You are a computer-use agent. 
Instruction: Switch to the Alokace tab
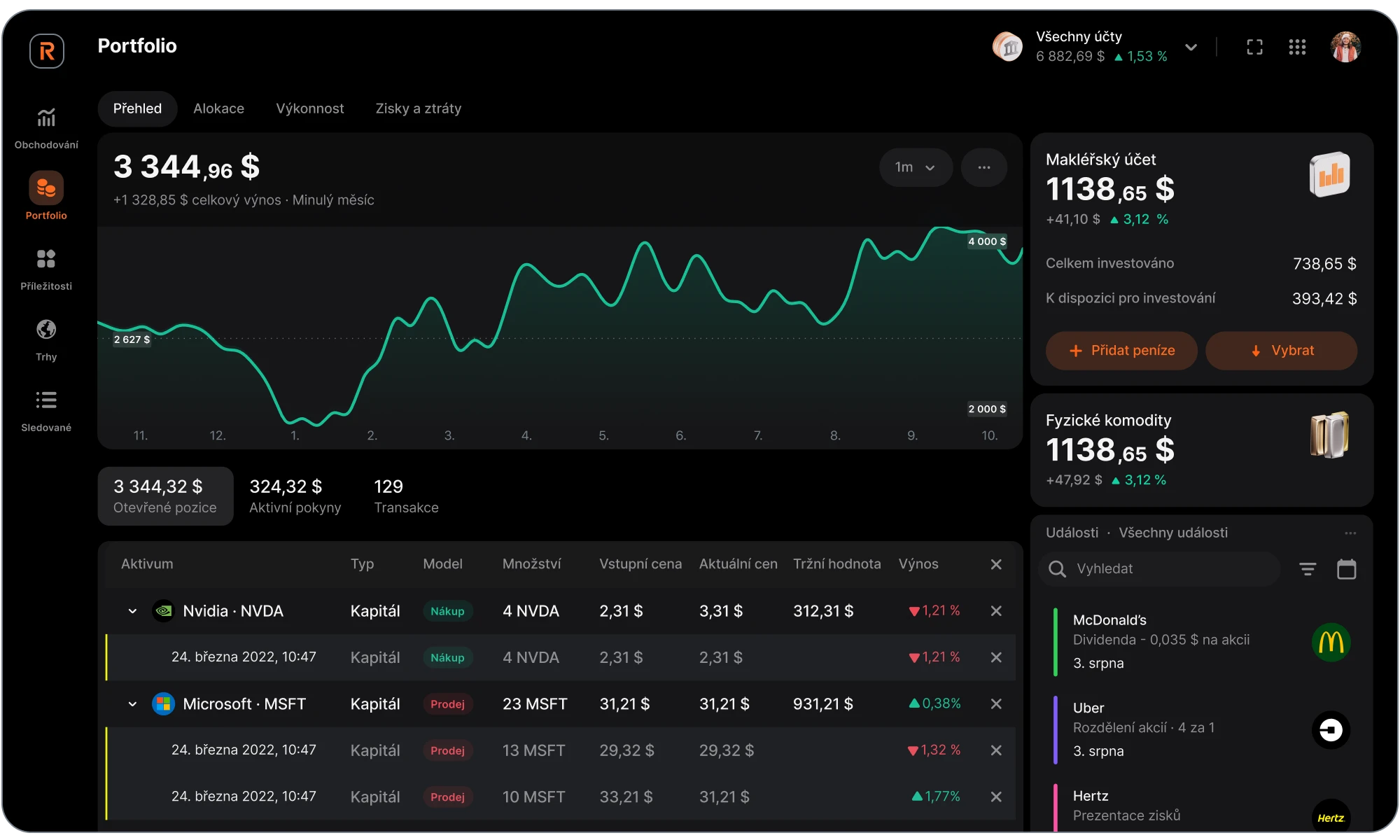218,108
